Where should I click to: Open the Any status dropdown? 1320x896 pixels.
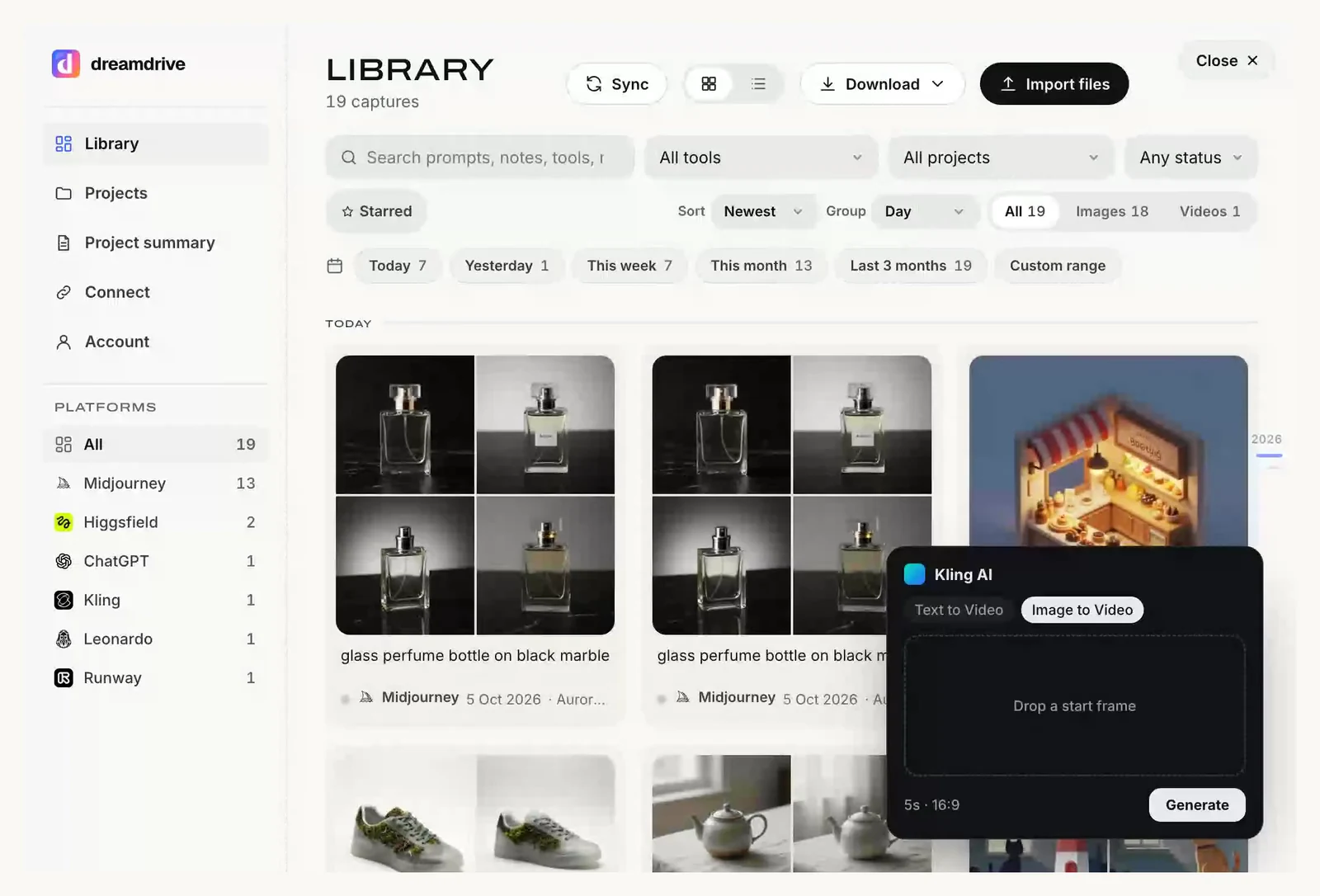point(1191,158)
